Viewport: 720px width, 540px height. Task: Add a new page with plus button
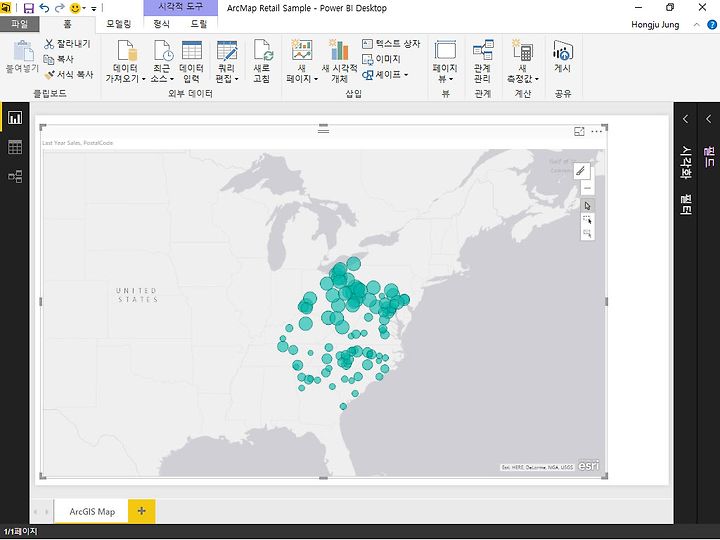(x=141, y=511)
